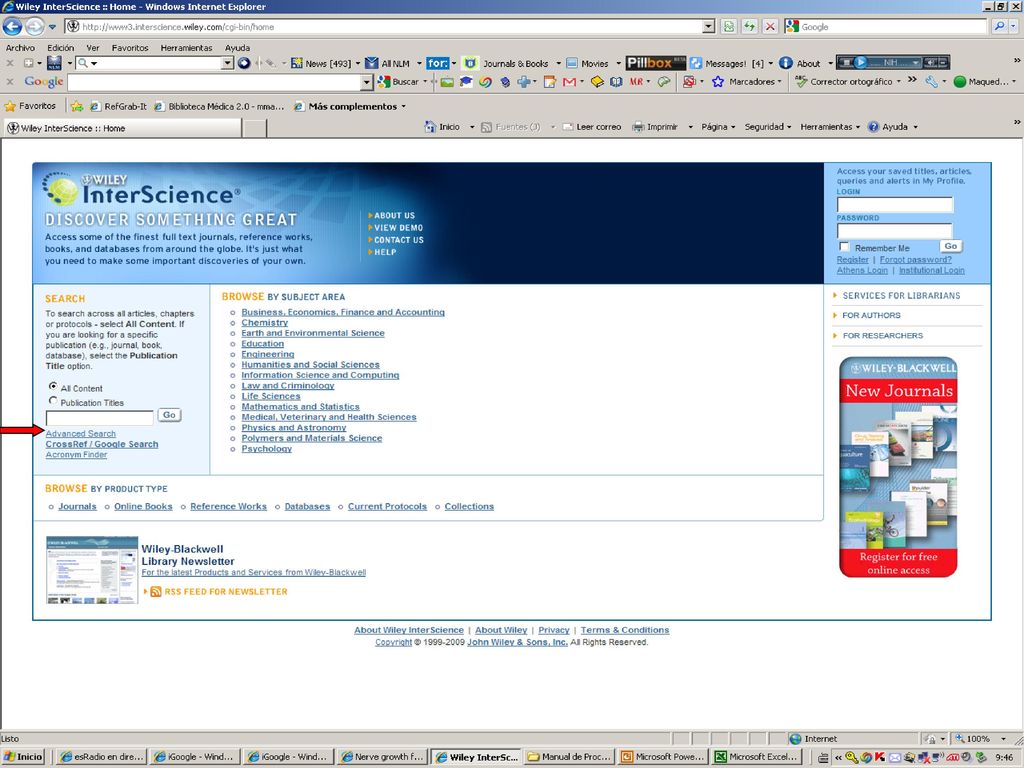Mute the toolbar media player volume icon
This screenshot has width=1024, height=768.
tap(929, 63)
